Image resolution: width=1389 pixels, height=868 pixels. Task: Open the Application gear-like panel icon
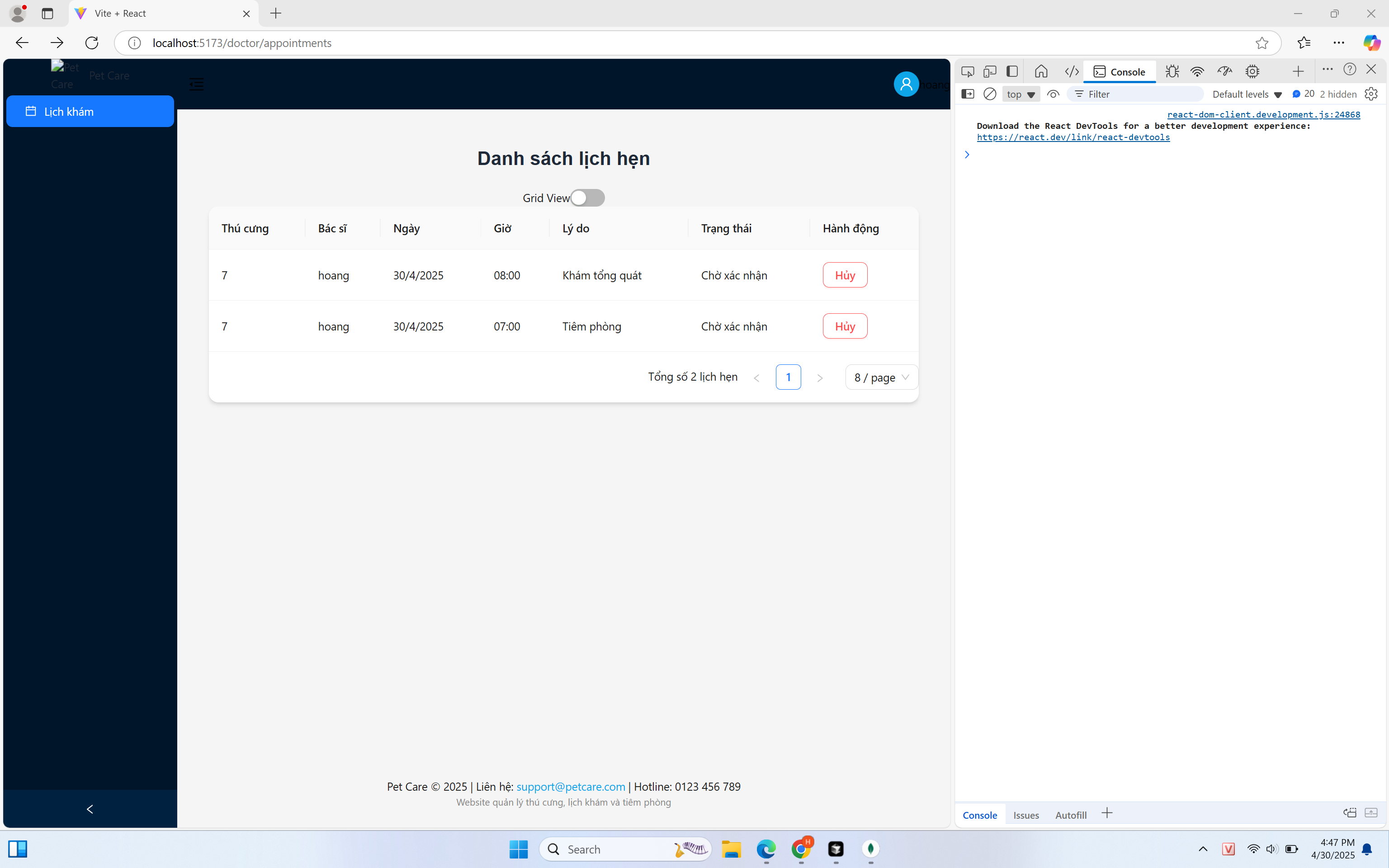pyautogui.click(x=1252, y=71)
